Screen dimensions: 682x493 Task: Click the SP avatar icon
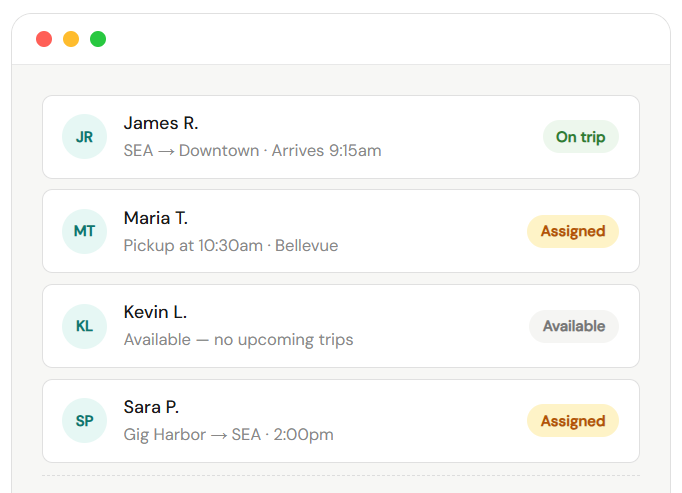(84, 421)
